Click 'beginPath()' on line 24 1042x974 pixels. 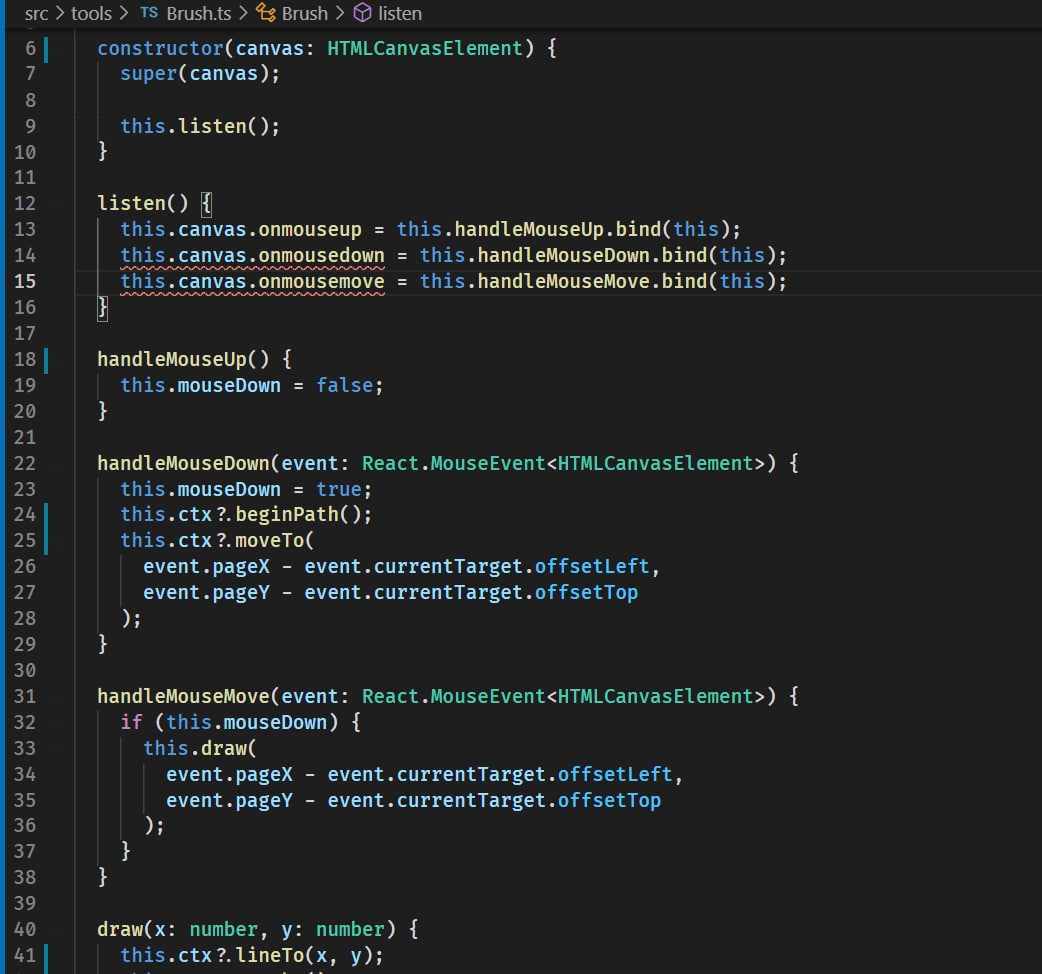(298, 515)
